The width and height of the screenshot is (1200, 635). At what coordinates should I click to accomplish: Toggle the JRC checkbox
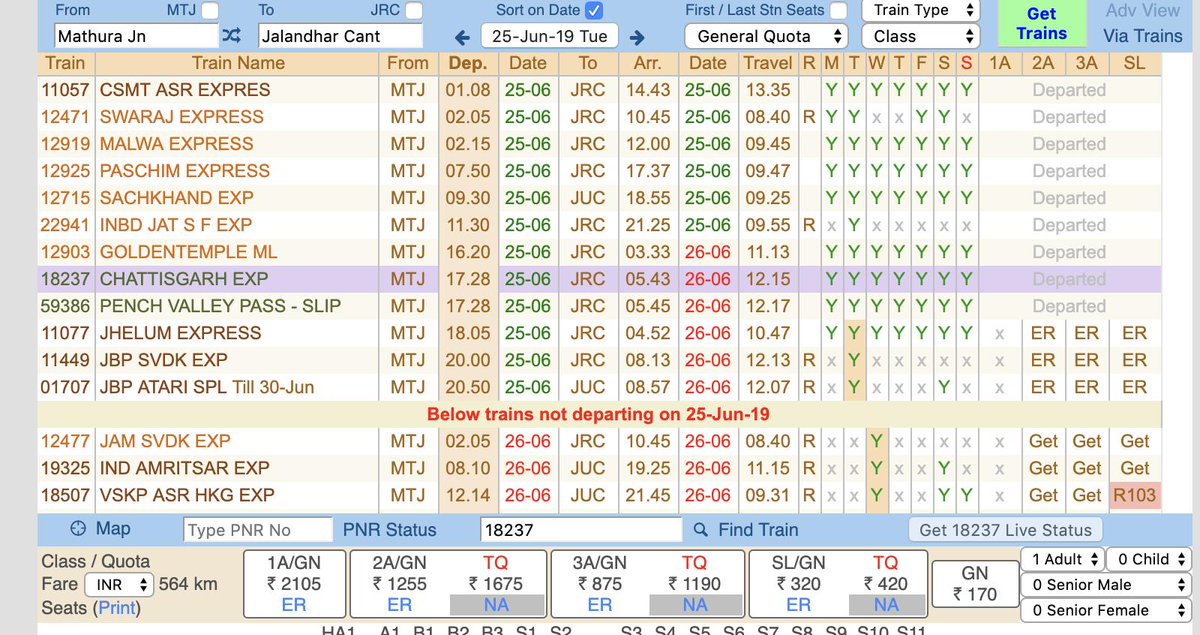(413, 11)
